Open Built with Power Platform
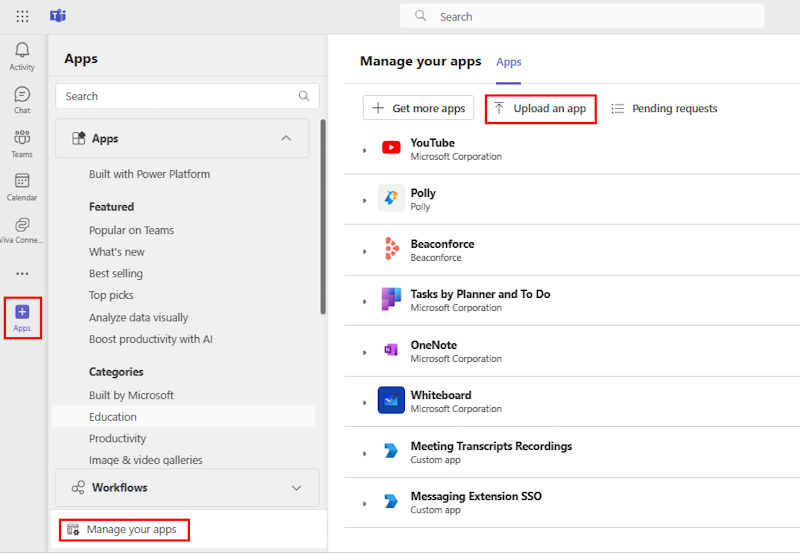The image size is (800, 553). click(149, 174)
